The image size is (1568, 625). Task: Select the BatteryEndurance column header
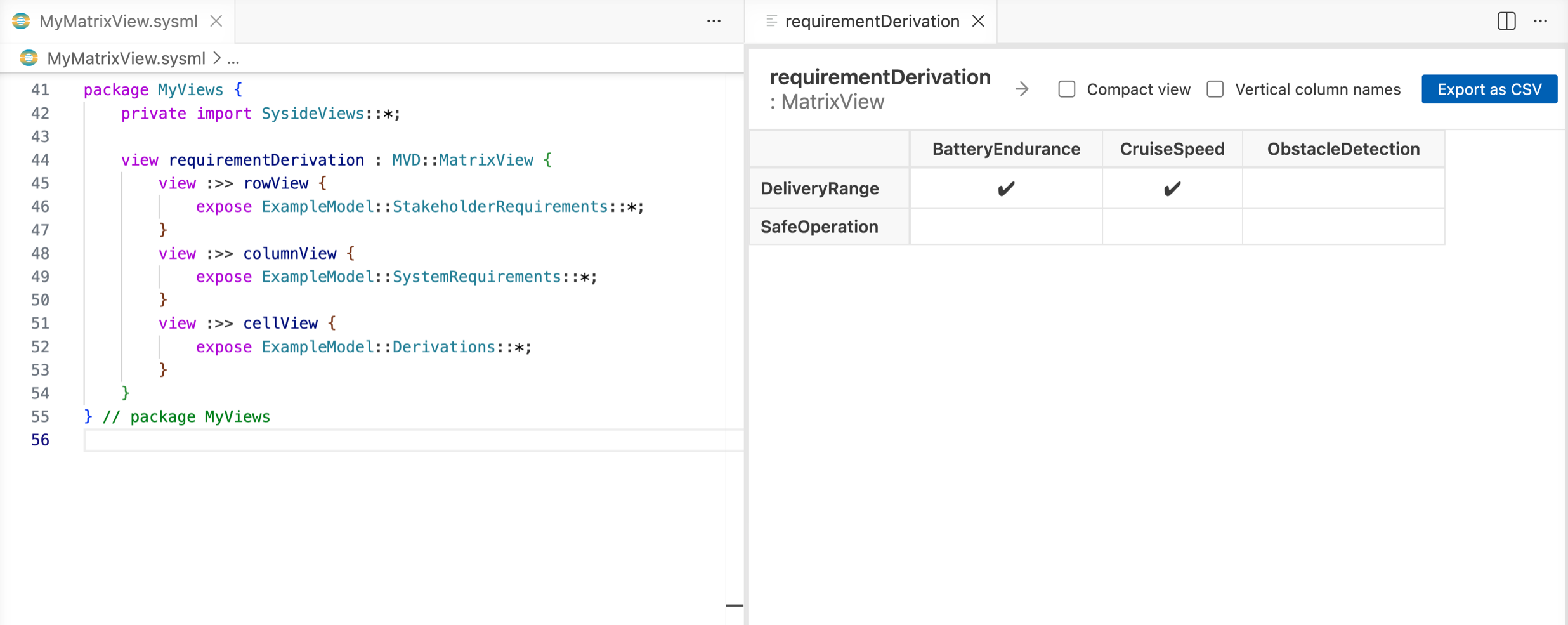click(x=1006, y=149)
